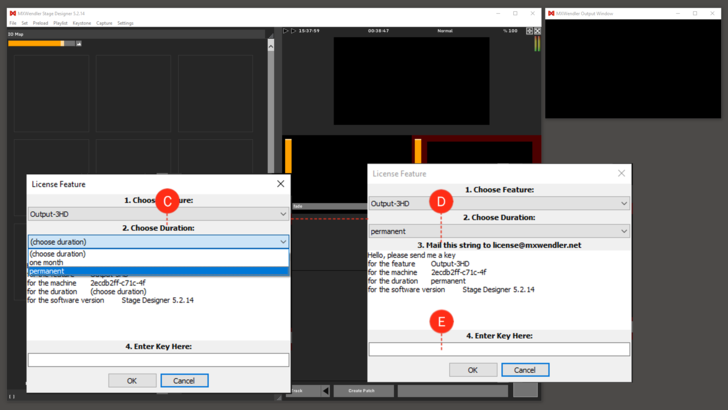Open the Set menu
This screenshot has width=728, height=410.
tap(25, 23)
